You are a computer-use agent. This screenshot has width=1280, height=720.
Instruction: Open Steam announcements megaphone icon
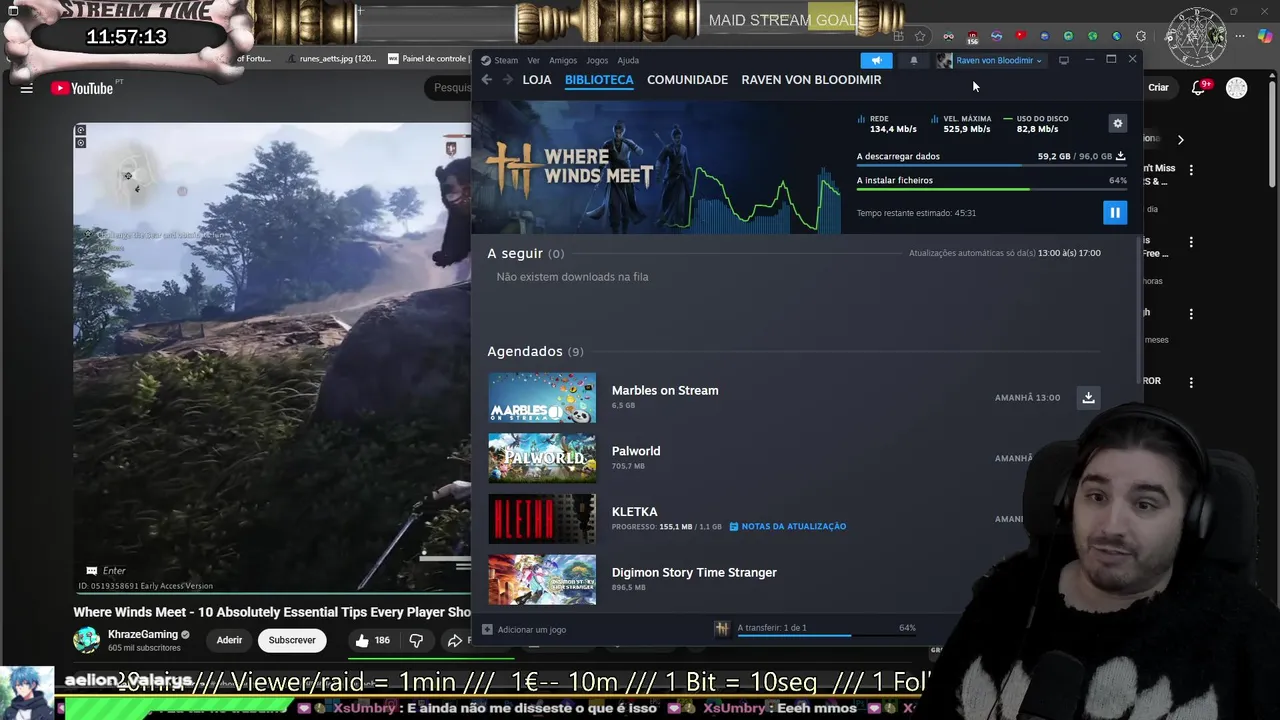pyautogui.click(x=876, y=60)
